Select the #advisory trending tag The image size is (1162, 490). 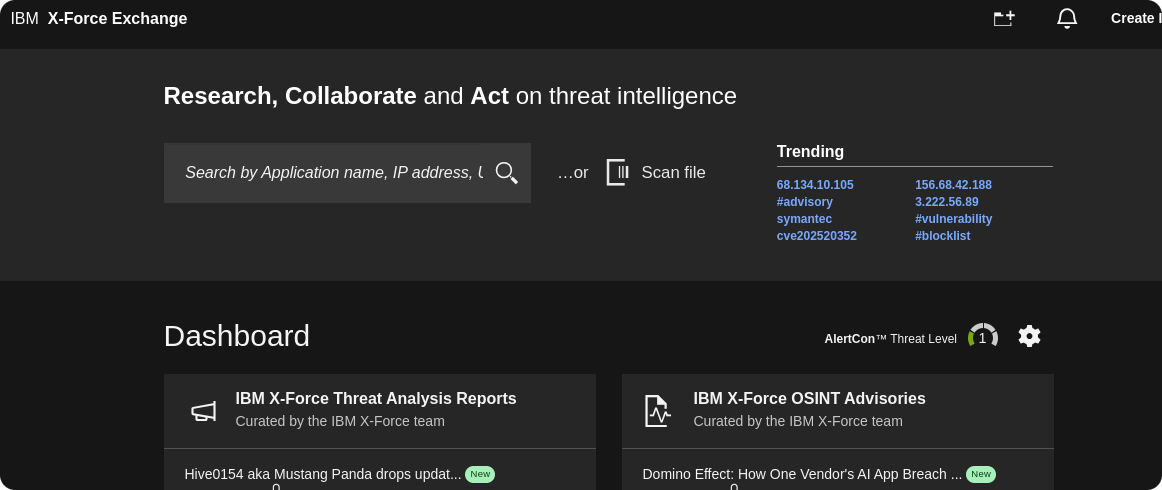(x=804, y=202)
